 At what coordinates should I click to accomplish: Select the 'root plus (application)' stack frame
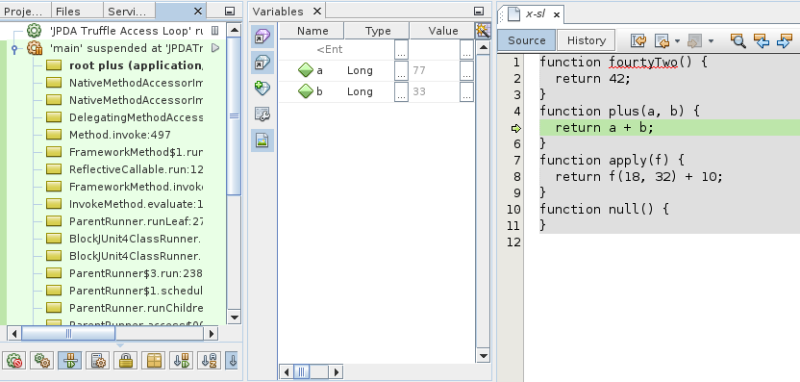coord(136,65)
